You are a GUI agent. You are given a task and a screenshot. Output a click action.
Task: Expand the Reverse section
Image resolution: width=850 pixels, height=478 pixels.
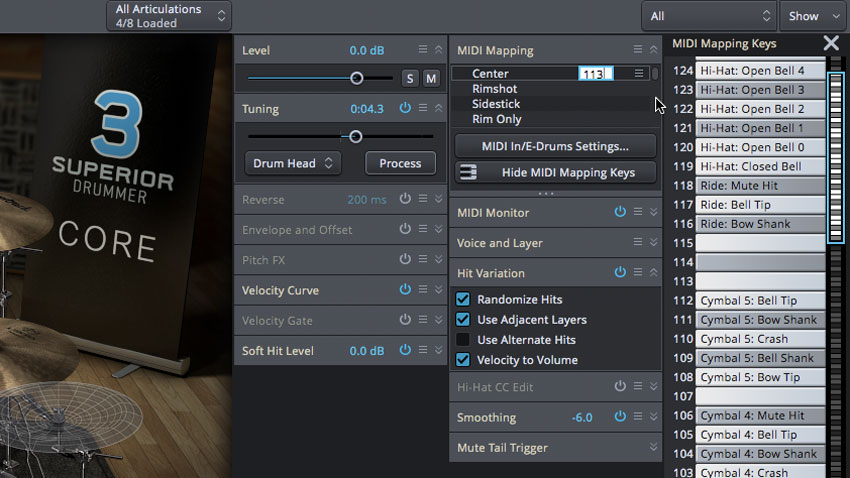pyautogui.click(x=439, y=199)
